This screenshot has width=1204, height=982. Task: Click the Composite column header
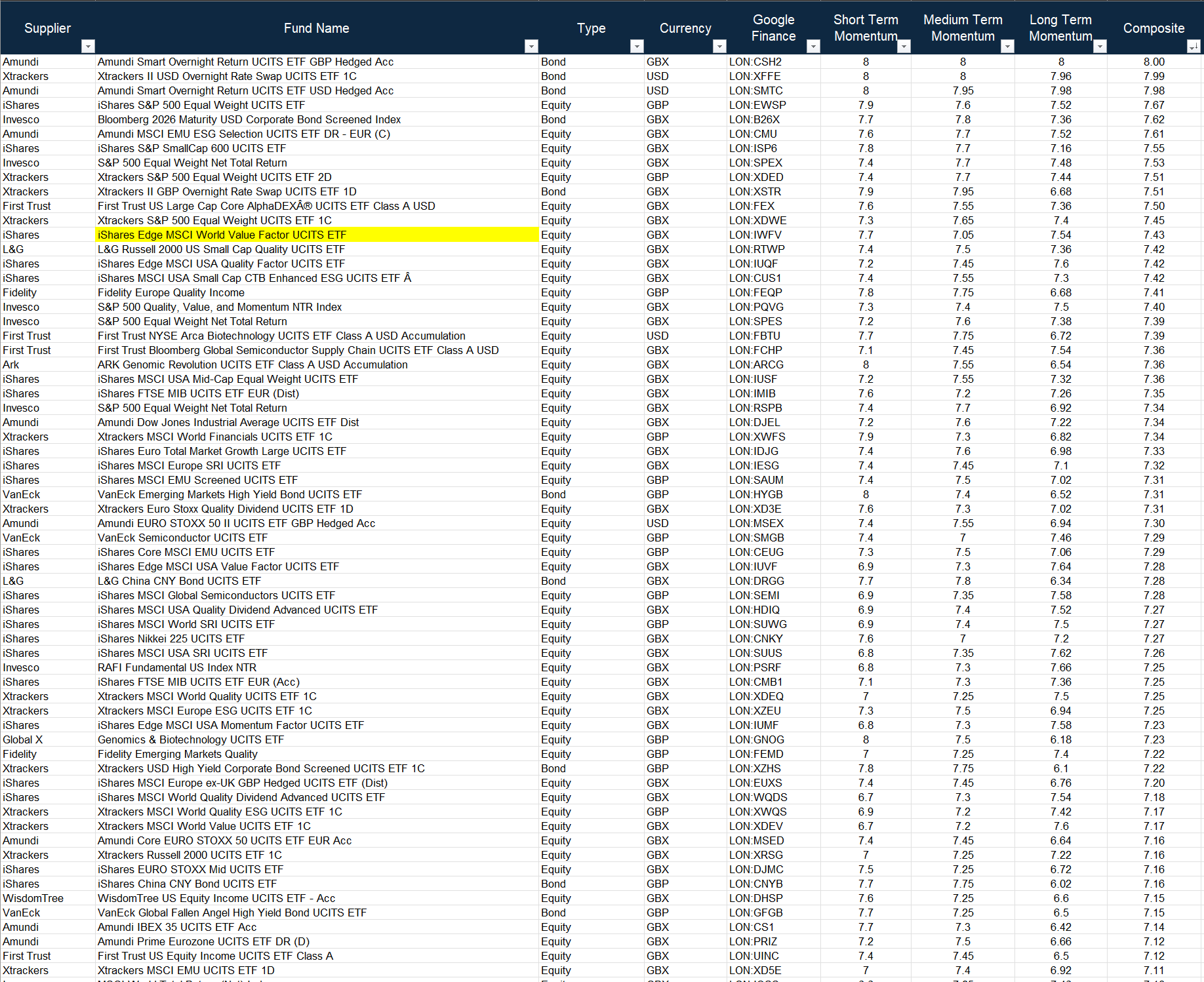[x=1154, y=28]
